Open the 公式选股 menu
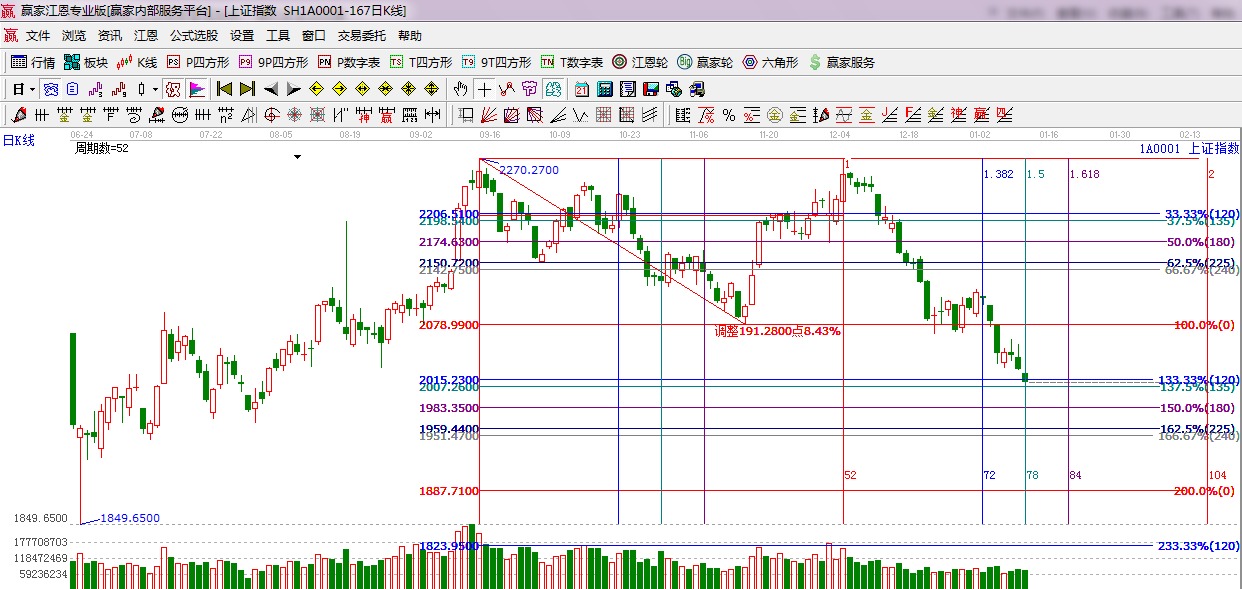Image resolution: width=1242 pixels, height=589 pixels. 193,35
